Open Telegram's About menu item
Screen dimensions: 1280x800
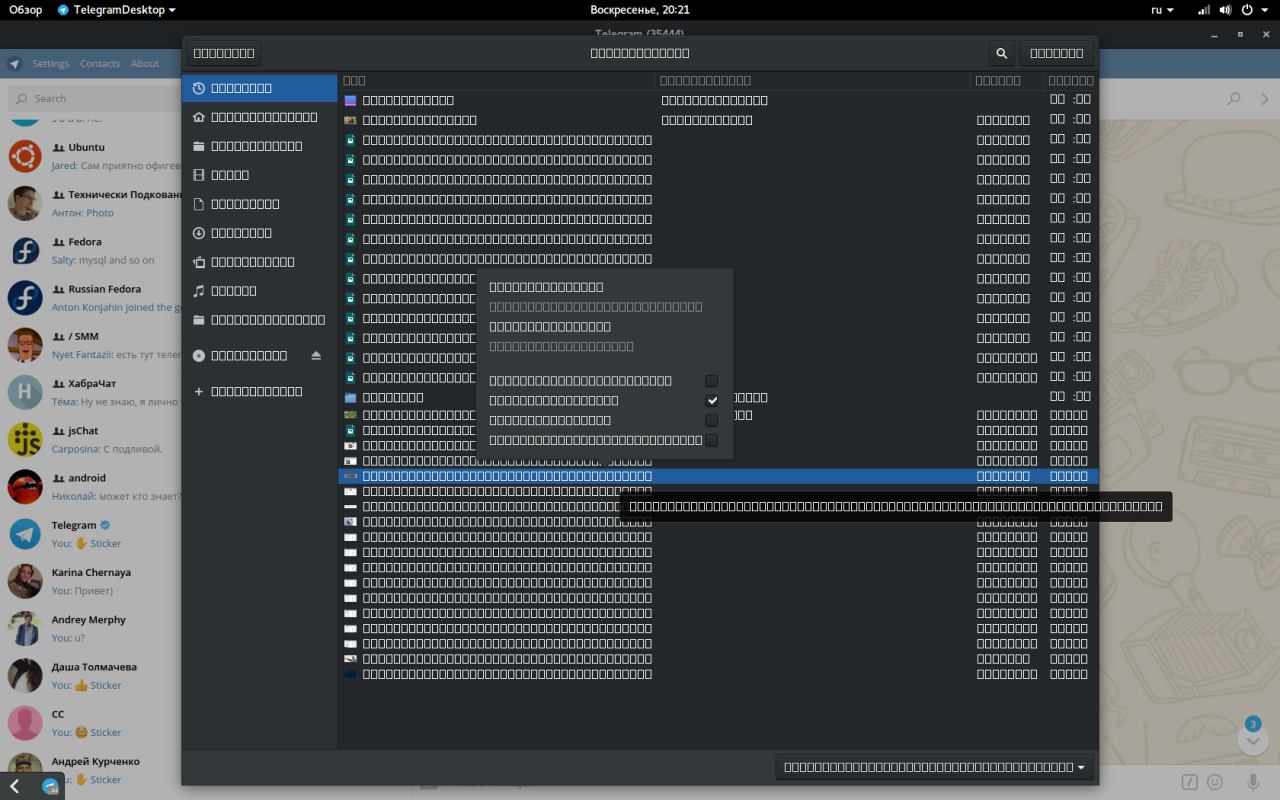coord(145,63)
